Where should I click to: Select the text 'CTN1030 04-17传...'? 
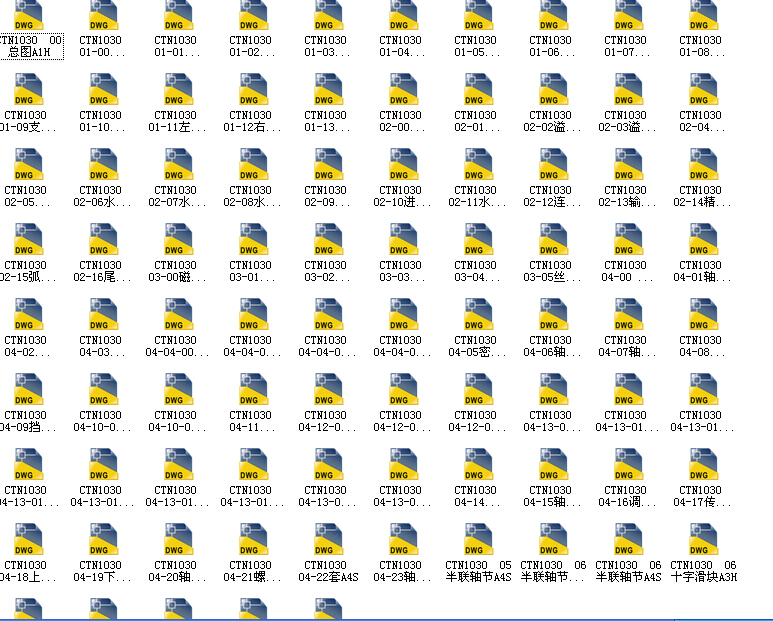pos(702,496)
